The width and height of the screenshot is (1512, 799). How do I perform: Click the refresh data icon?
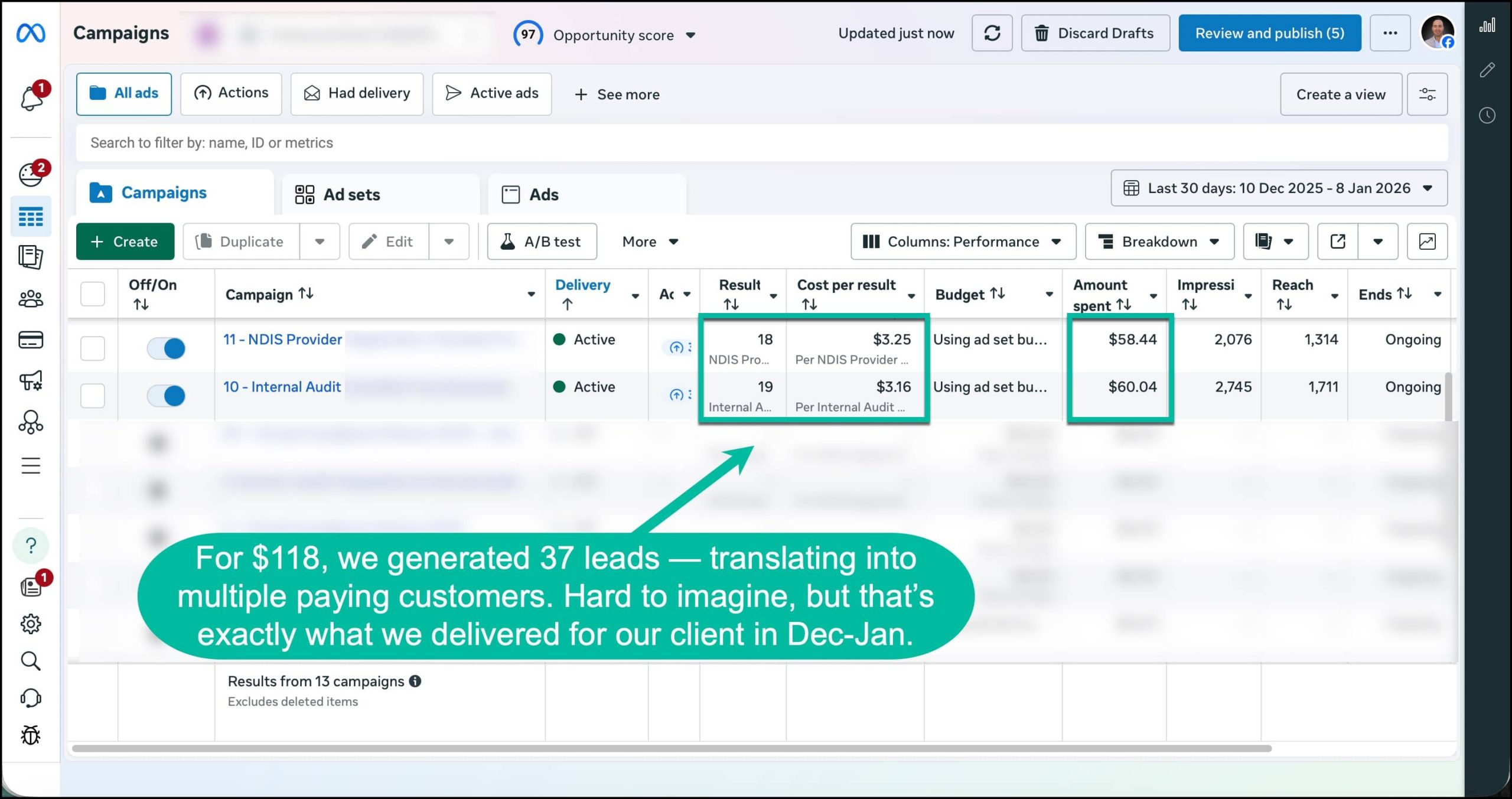(992, 33)
